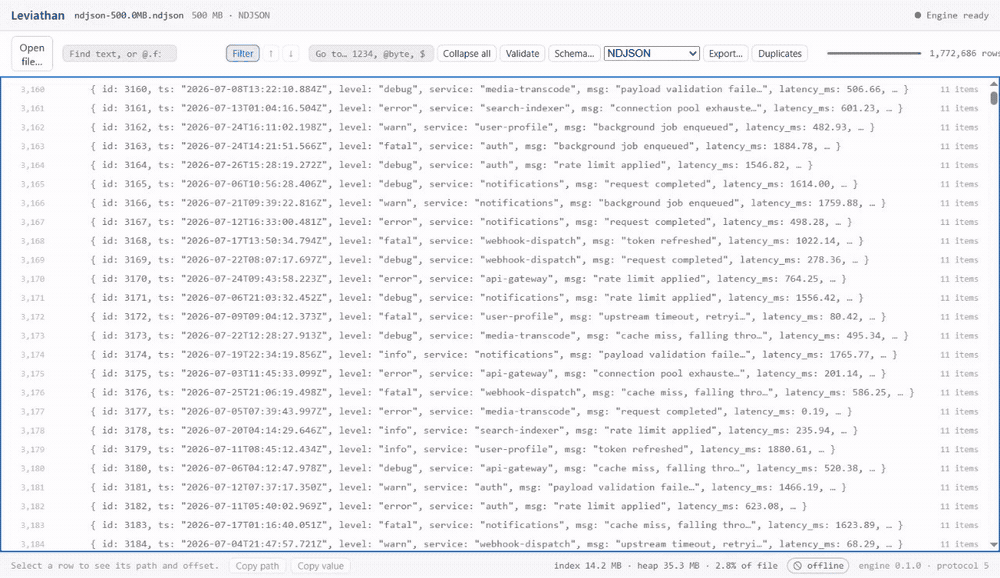
Task: Click the Engine ready status text
Action: click(957, 15)
